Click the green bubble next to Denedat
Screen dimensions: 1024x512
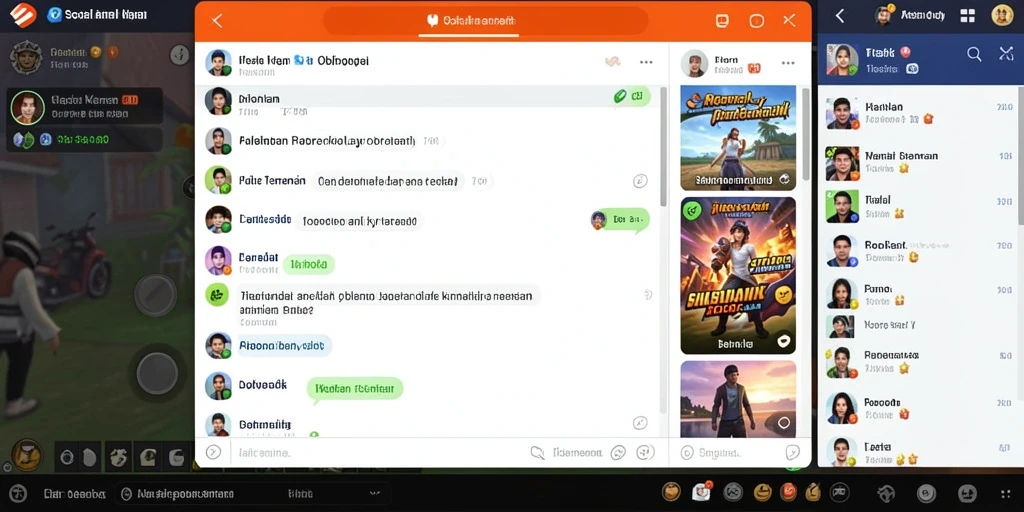308,264
